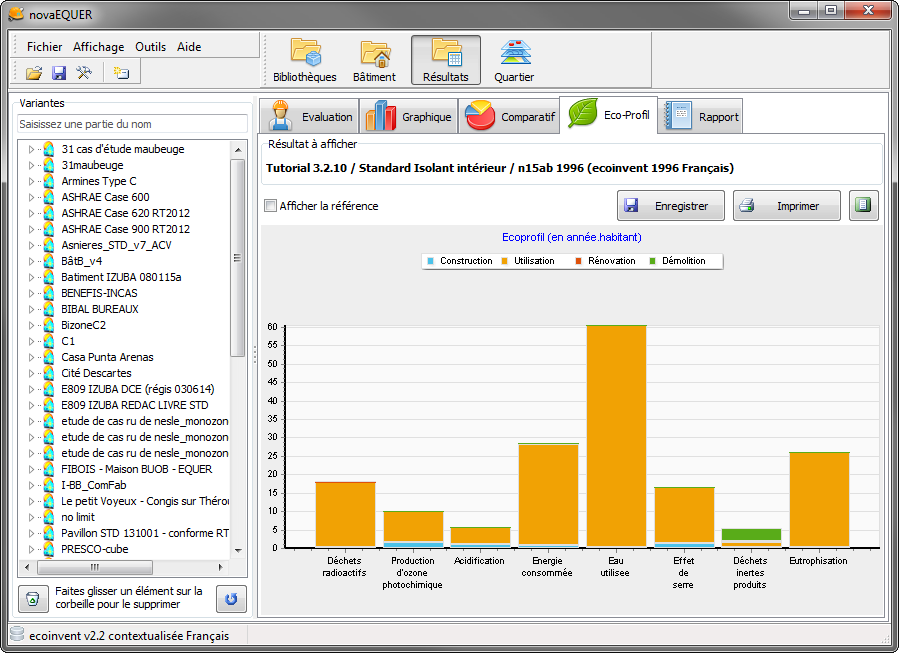Click the Démolition green legend swatch
This screenshot has height=653, width=899.
pos(652,261)
